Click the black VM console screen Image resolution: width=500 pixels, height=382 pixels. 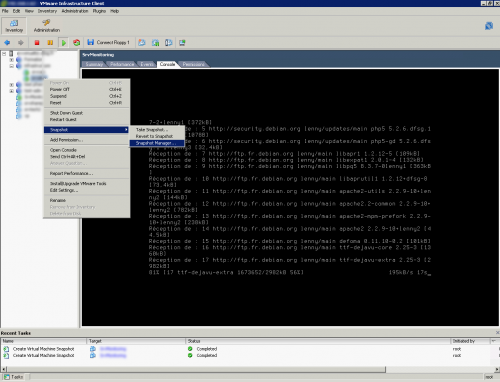[x=290, y=197]
